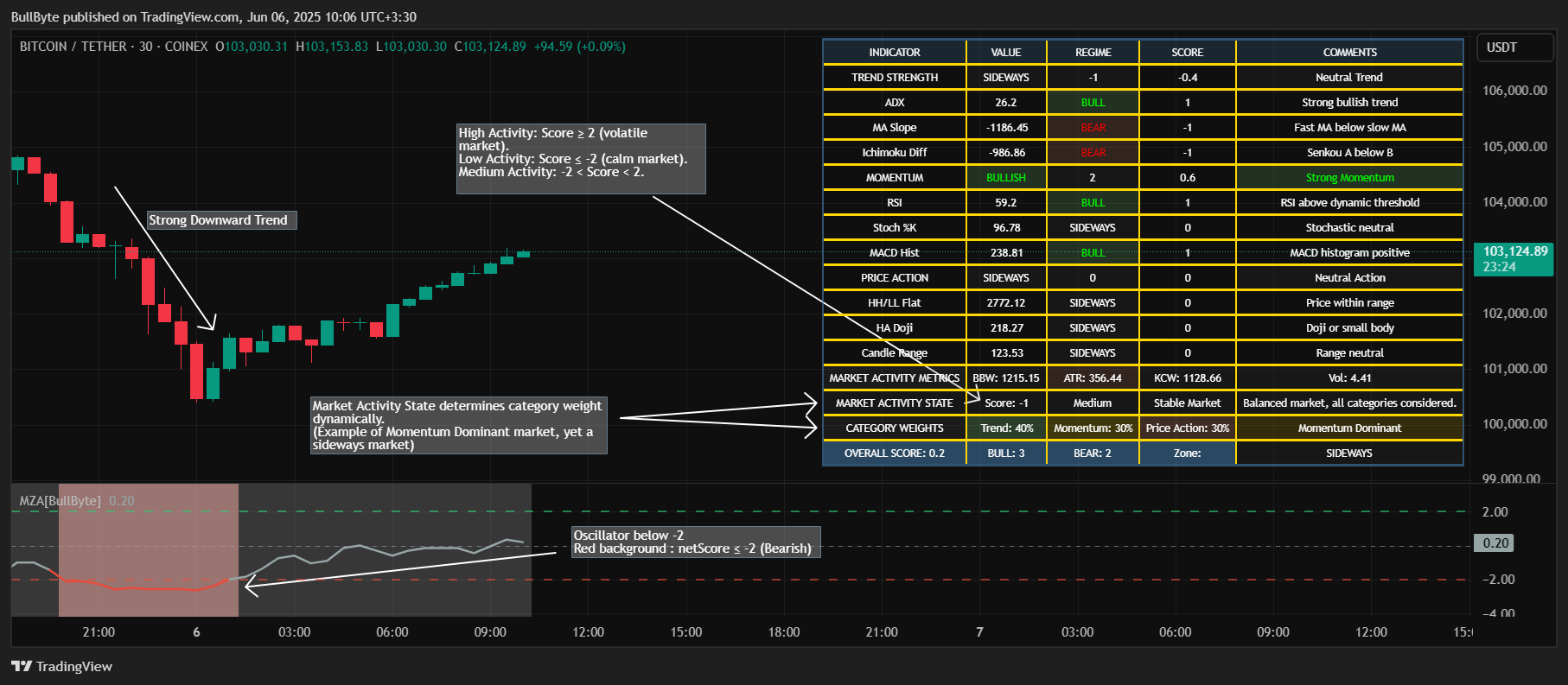
Task: Click the 18:00 time axis label
Action: pyautogui.click(x=784, y=632)
